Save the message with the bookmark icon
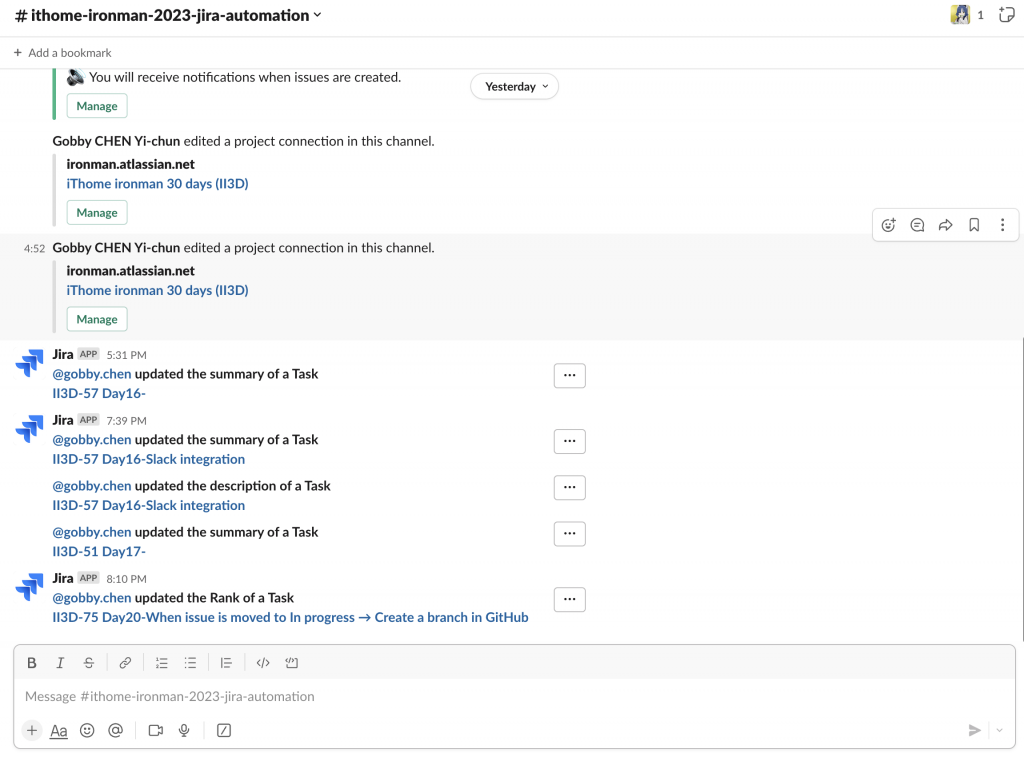 point(974,225)
